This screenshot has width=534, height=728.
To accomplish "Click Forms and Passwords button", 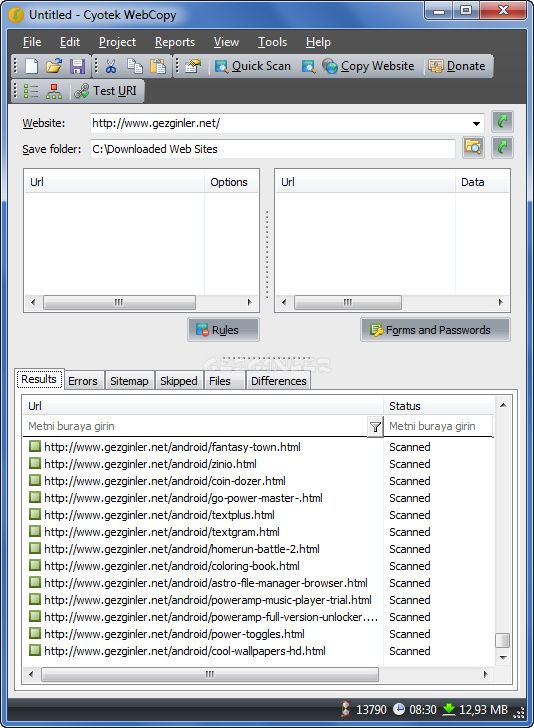I will [x=435, y=330].
